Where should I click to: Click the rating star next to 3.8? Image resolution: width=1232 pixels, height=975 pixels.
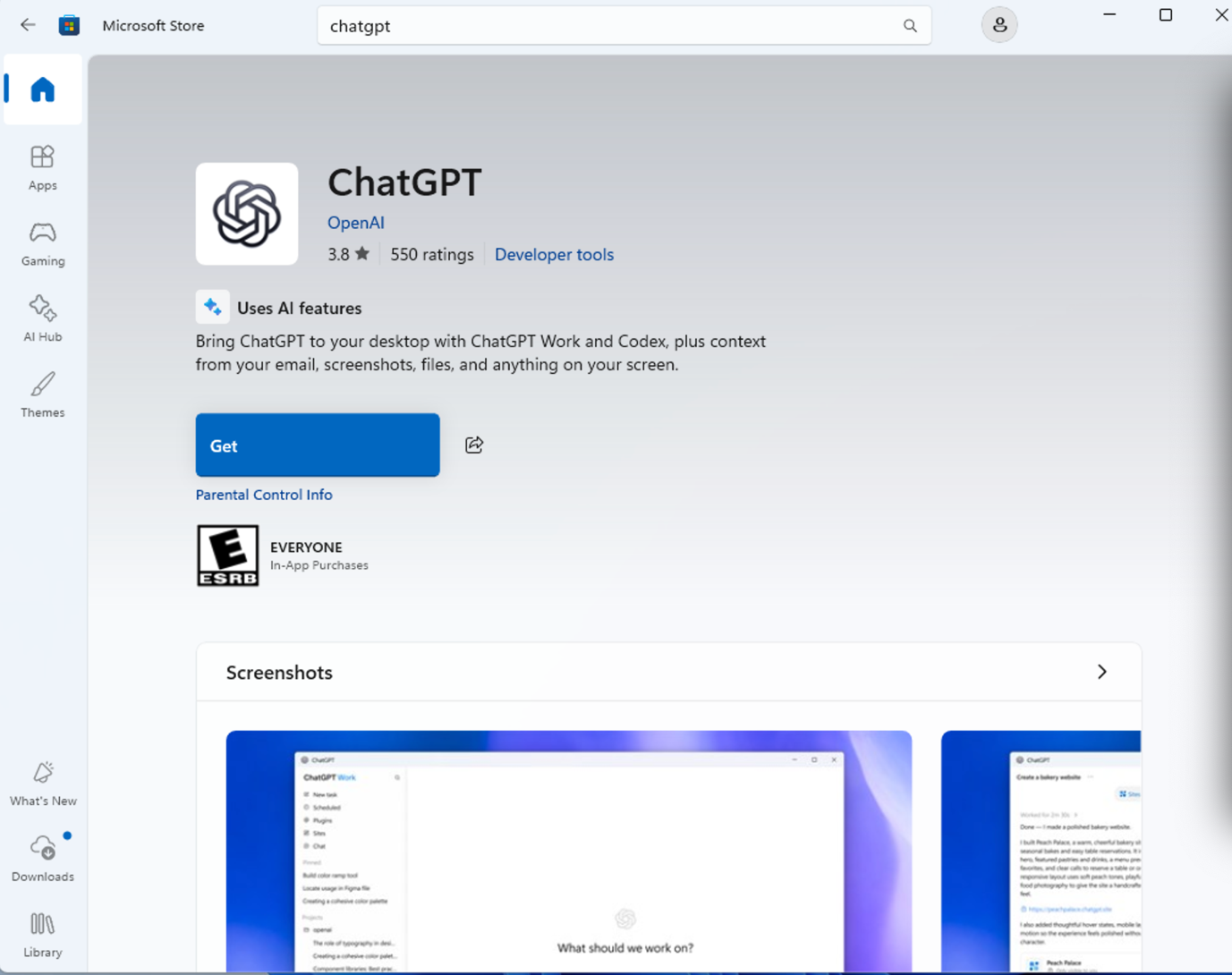[361, 253]
